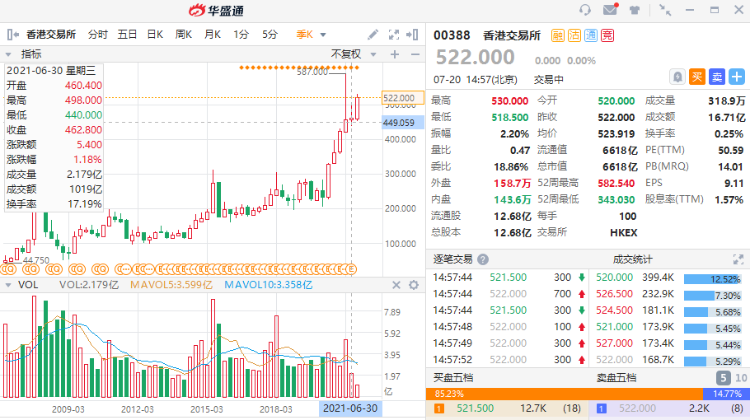Click the MAVOL5 indicator label
Screen dimensions: 750x420
click(171, 285)
